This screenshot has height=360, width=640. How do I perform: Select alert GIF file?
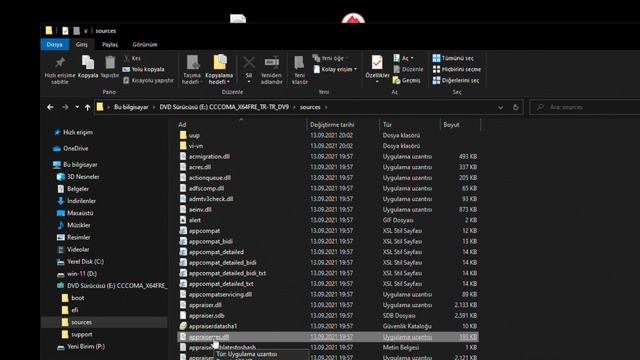click(190, 220)
